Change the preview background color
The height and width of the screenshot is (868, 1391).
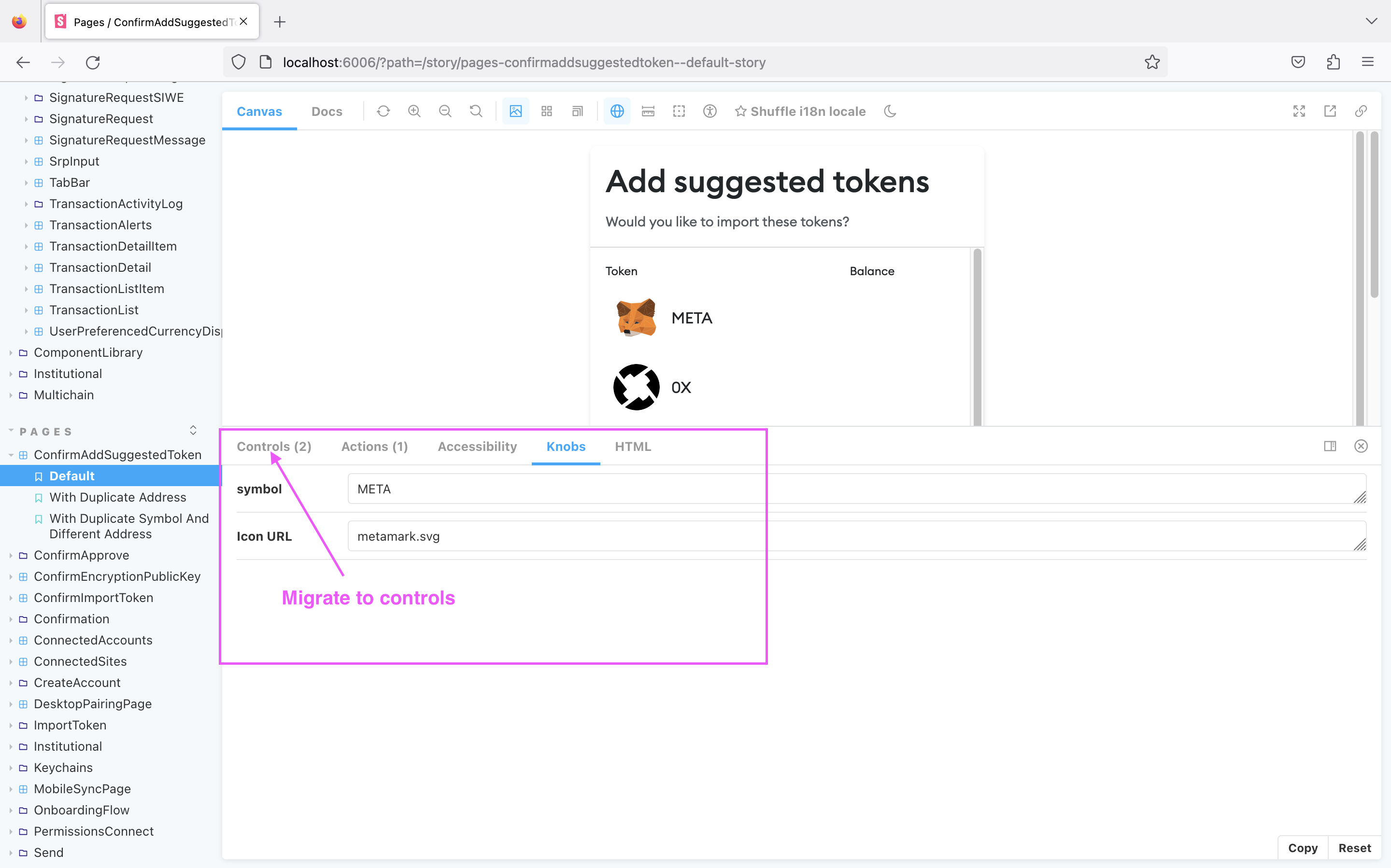(515, 111)
